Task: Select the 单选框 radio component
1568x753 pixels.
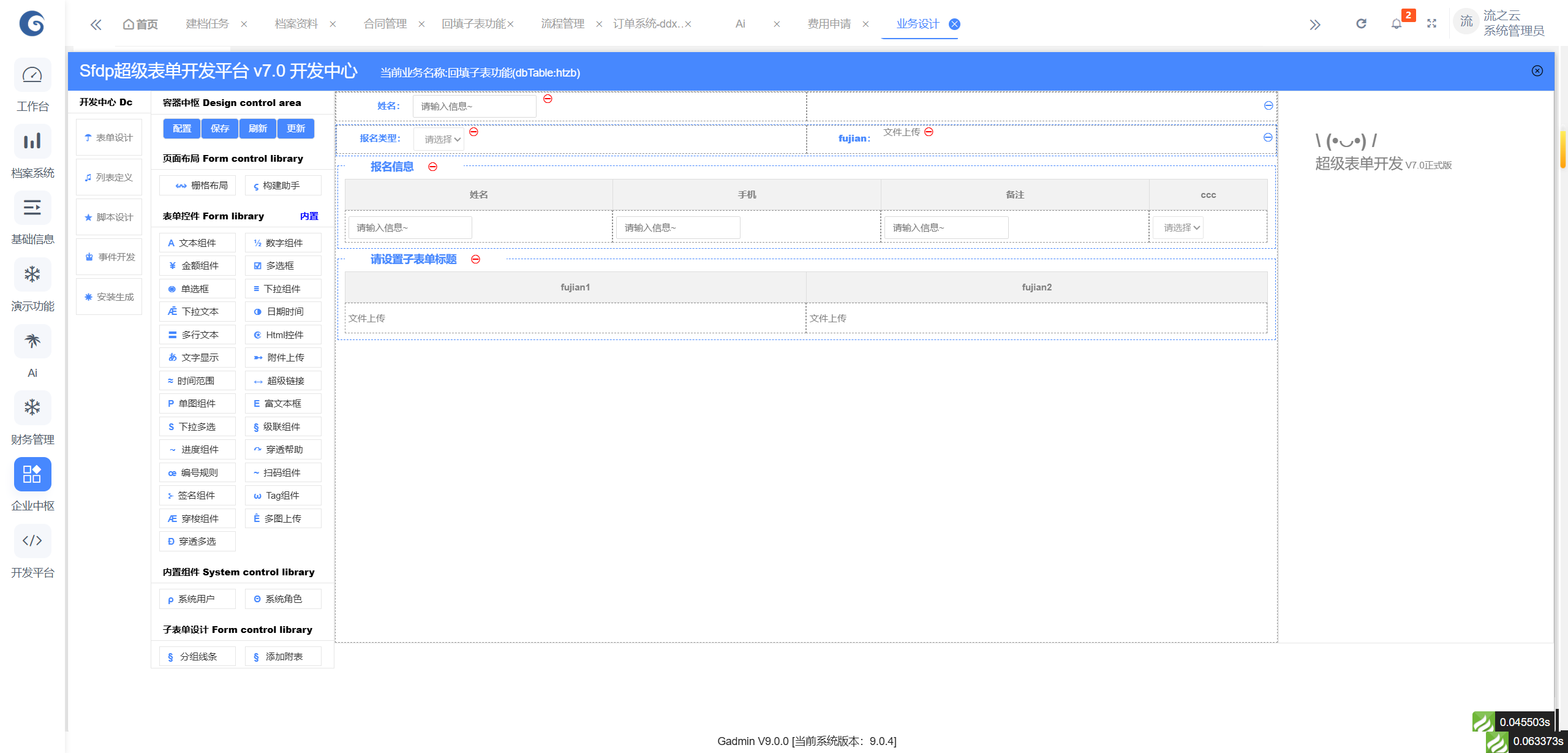Action: pyautogui.click(x=197, y=289)
